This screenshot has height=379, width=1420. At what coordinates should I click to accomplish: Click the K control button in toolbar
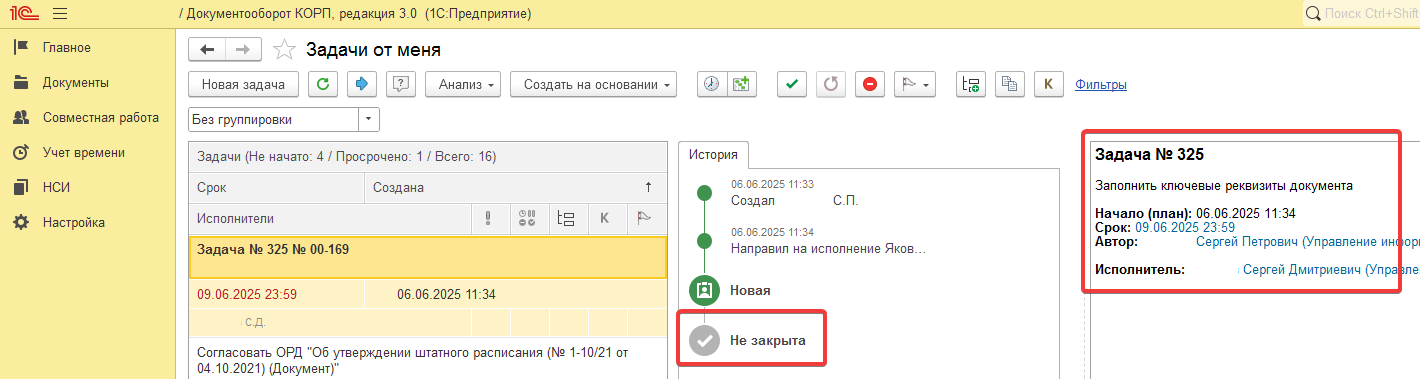click(x=1049, y=85)
